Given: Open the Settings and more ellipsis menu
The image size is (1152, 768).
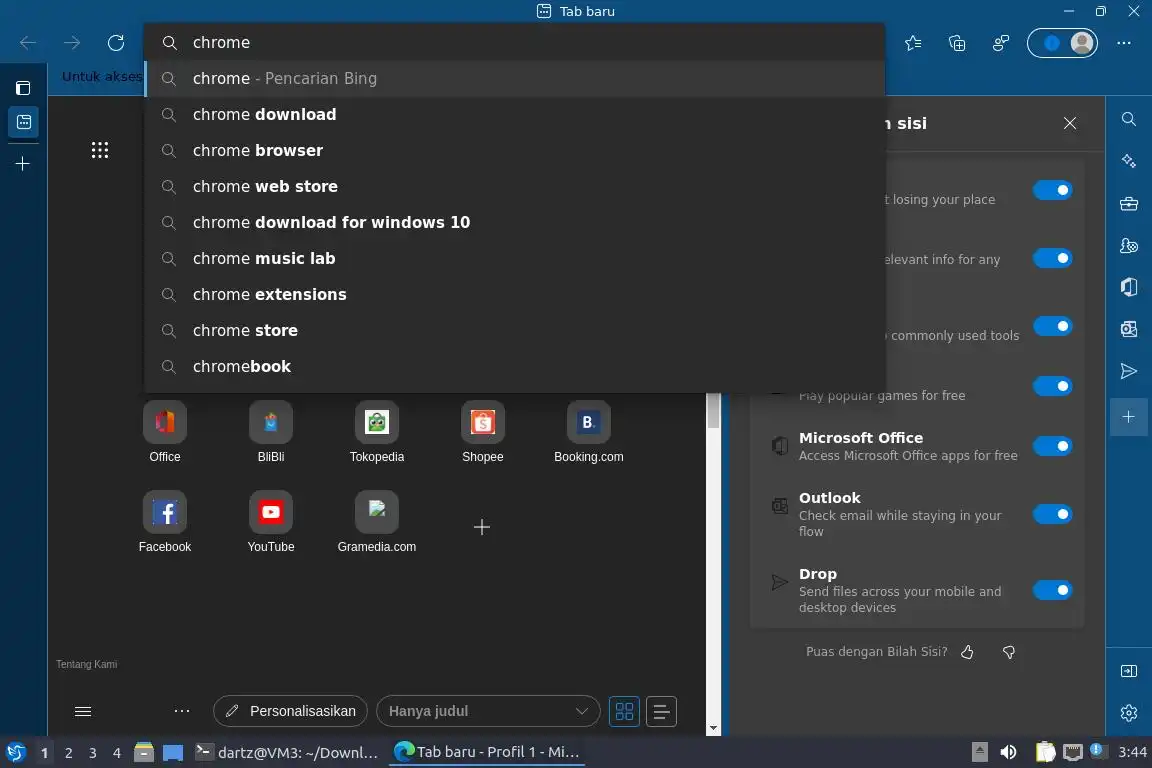Looking at the screenshot, I should click(x=1124, y=43).
